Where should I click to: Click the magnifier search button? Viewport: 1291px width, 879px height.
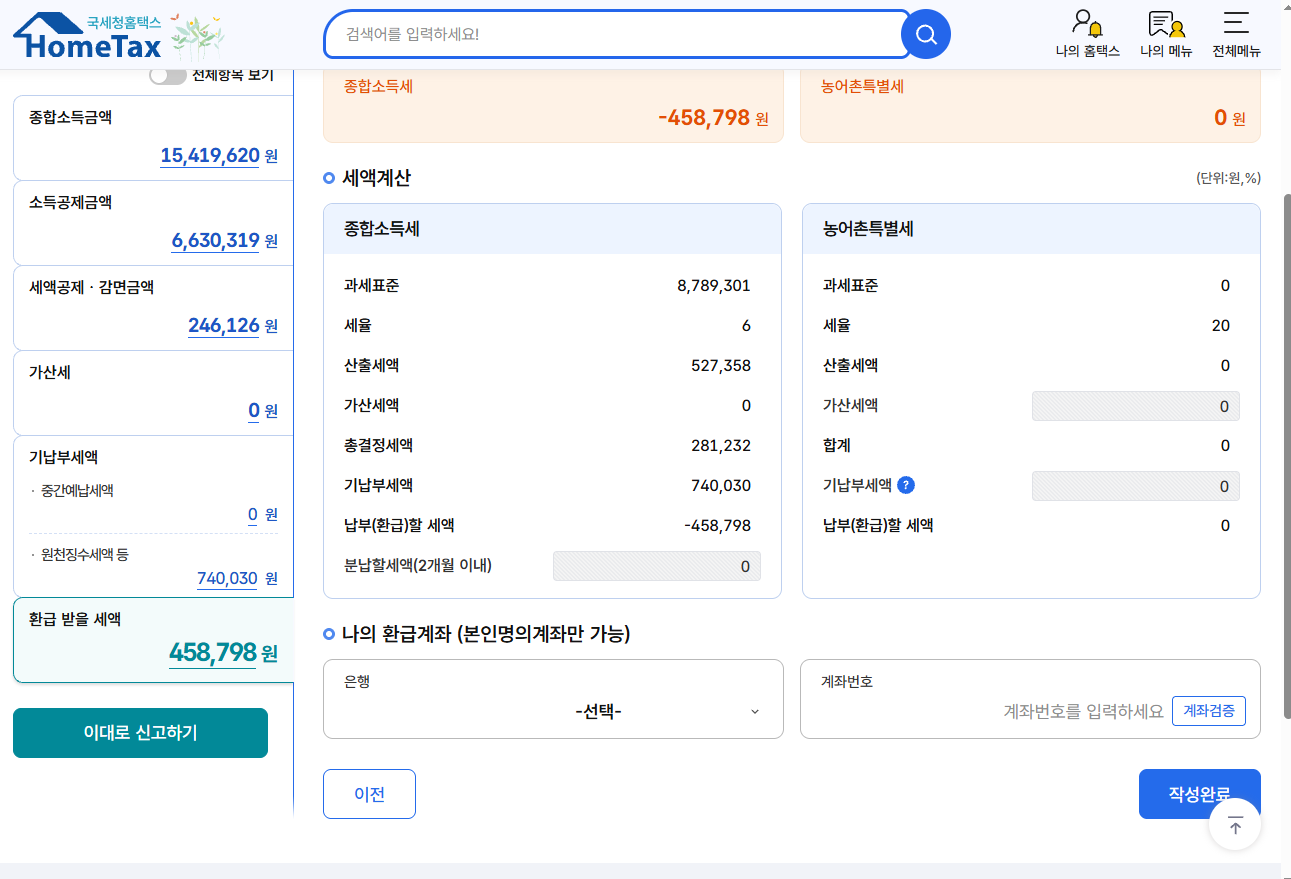pyautogui.click(x=926, y=35)
